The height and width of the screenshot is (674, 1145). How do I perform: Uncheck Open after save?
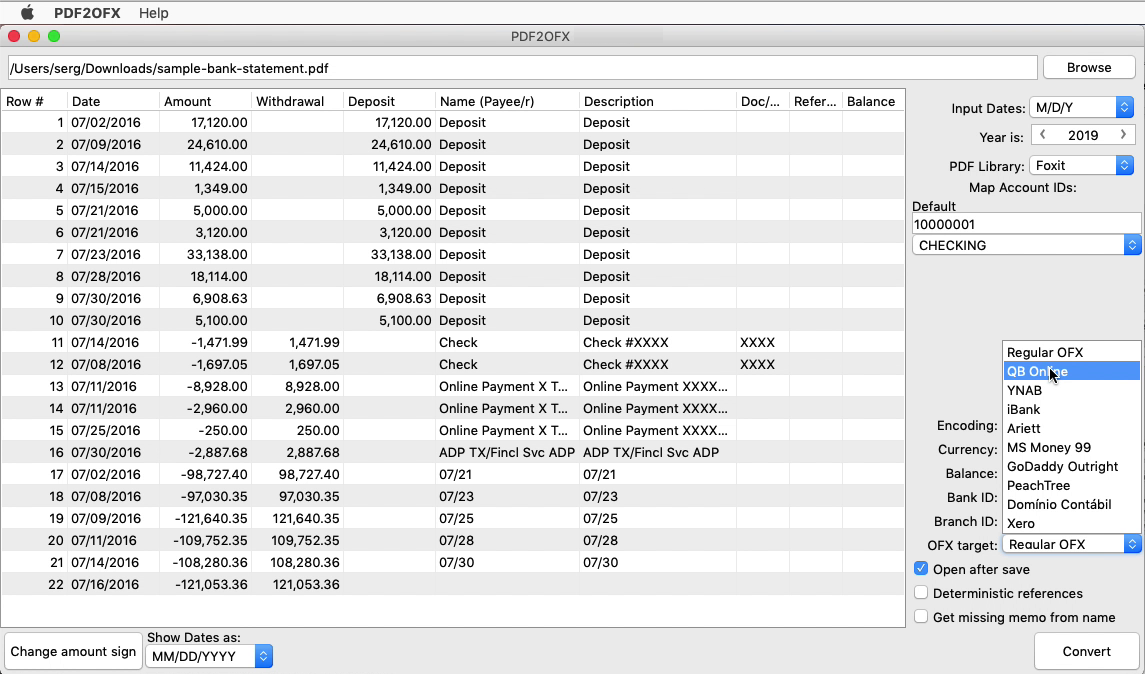pos(921,569)
